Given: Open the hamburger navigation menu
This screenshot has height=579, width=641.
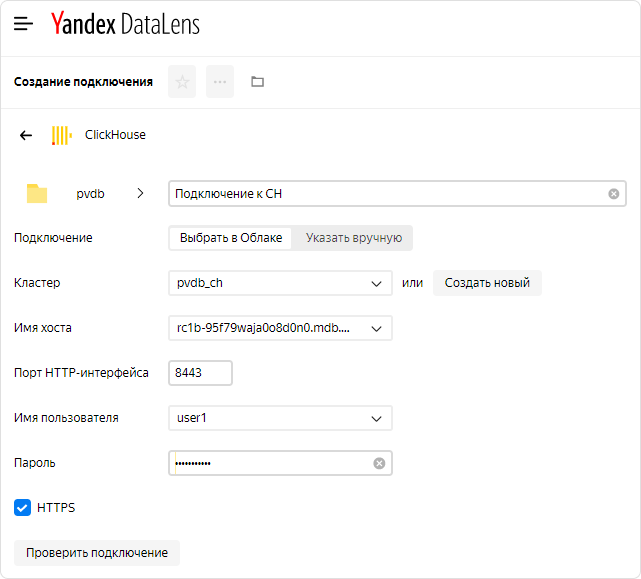Looking at the screenshot, I should coord(23,24).
